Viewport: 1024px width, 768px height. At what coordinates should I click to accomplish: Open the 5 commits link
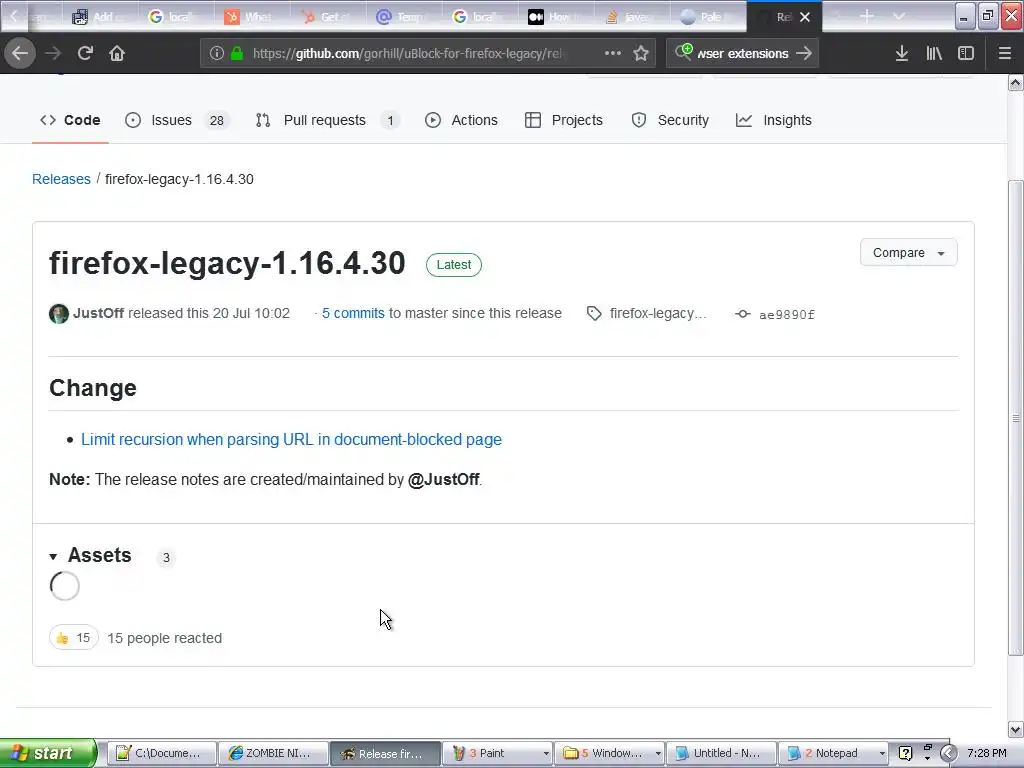[353, 313]
